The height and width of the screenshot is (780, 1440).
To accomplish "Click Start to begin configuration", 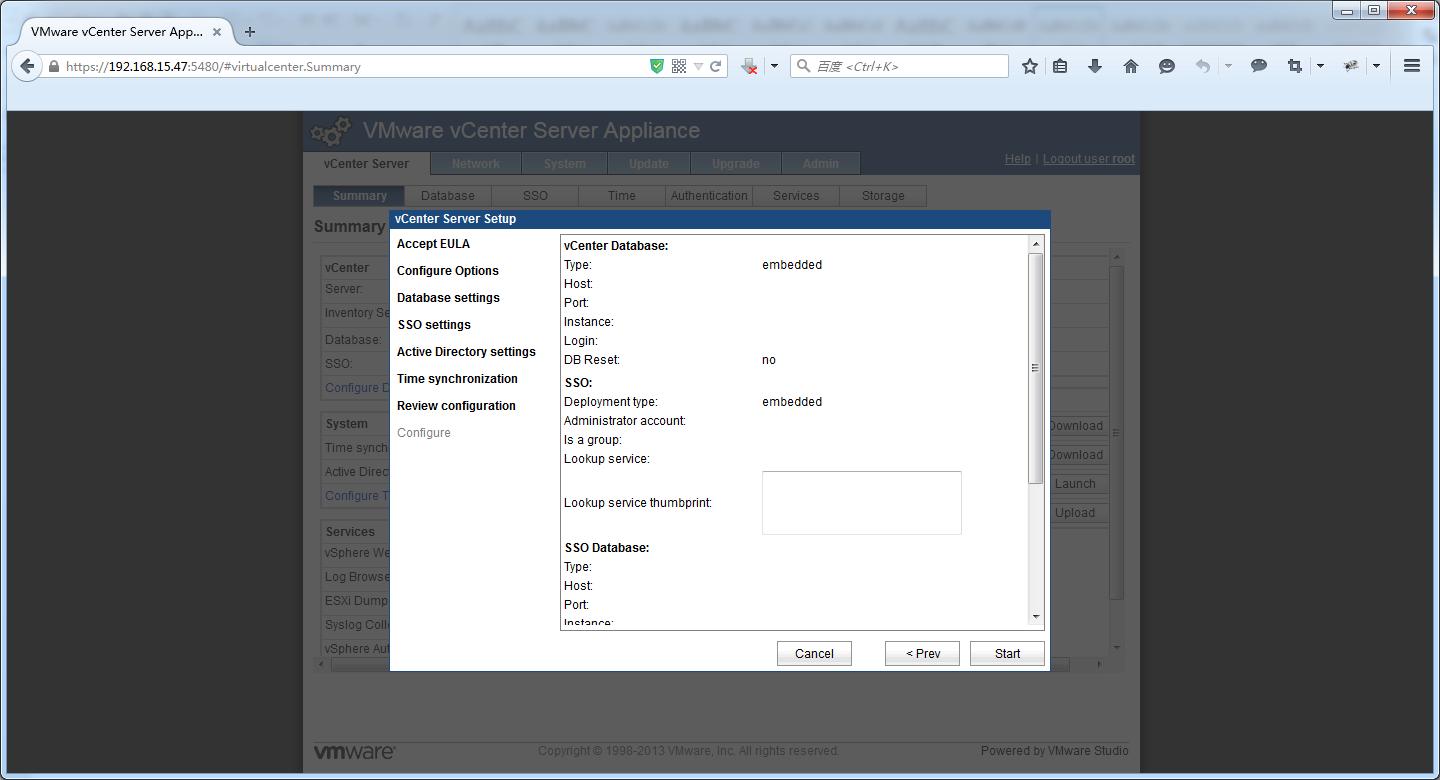I will click(x=1008, y=654).
